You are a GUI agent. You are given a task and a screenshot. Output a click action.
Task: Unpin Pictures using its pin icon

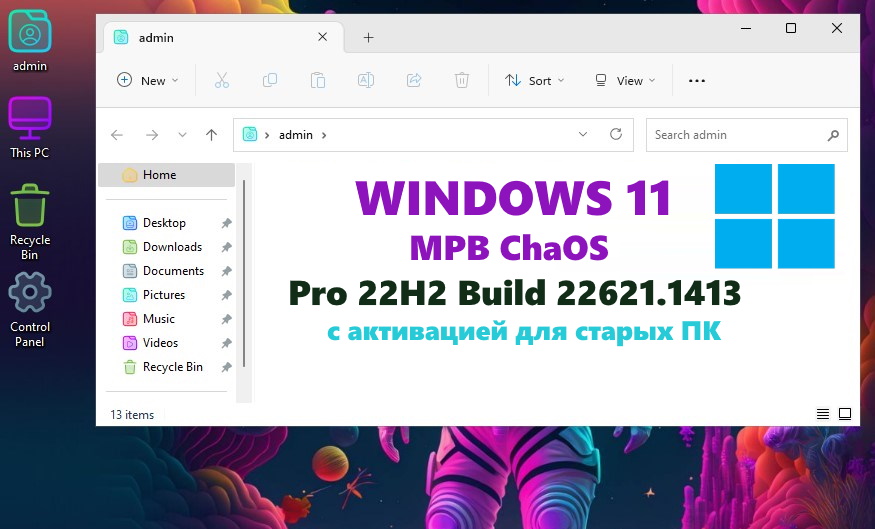pos(226,295)
